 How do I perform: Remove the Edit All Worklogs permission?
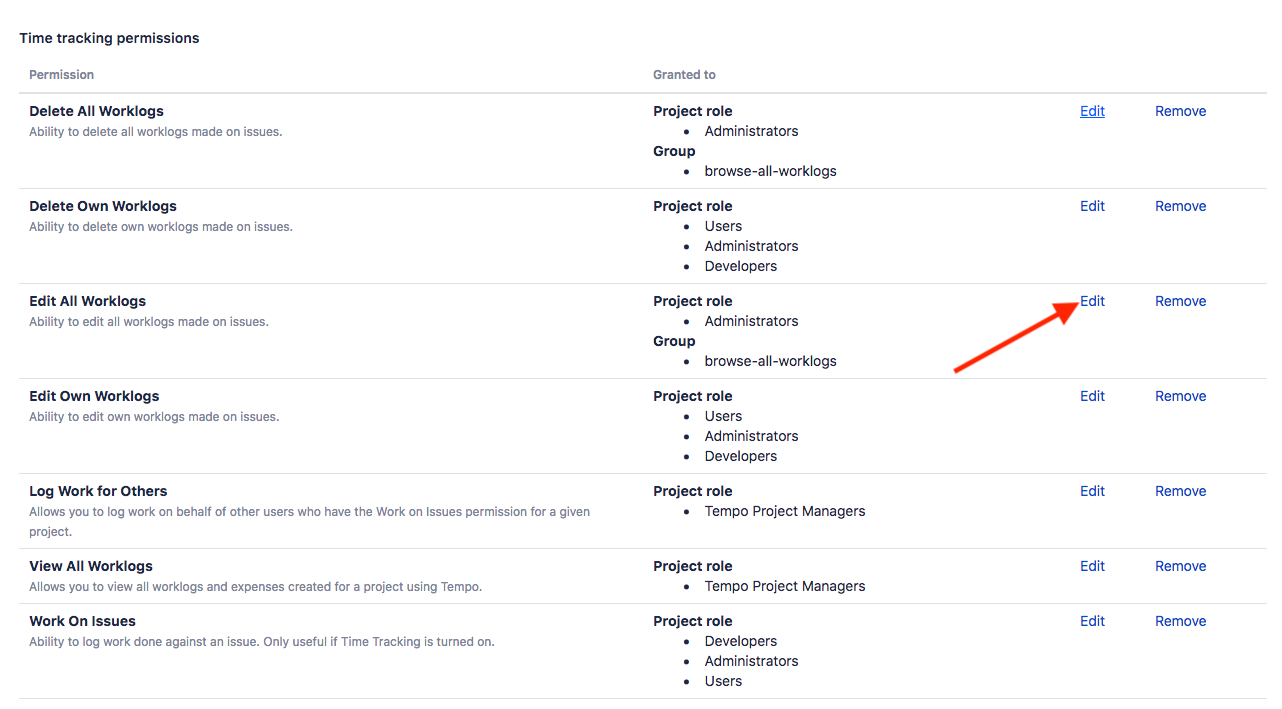pyautogui.click(x=1180, y=301)
